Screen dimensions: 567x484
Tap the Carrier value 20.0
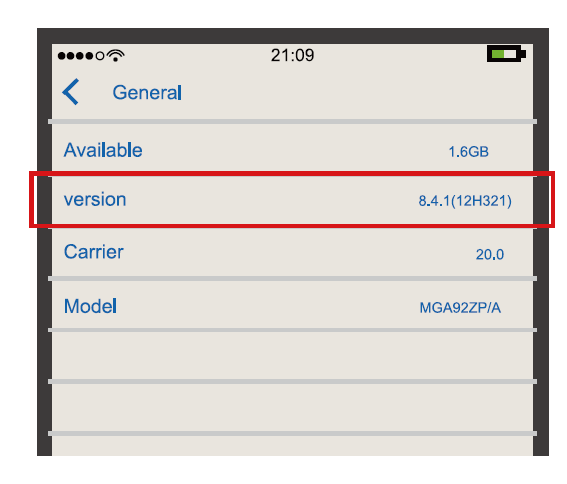(490, 255)
